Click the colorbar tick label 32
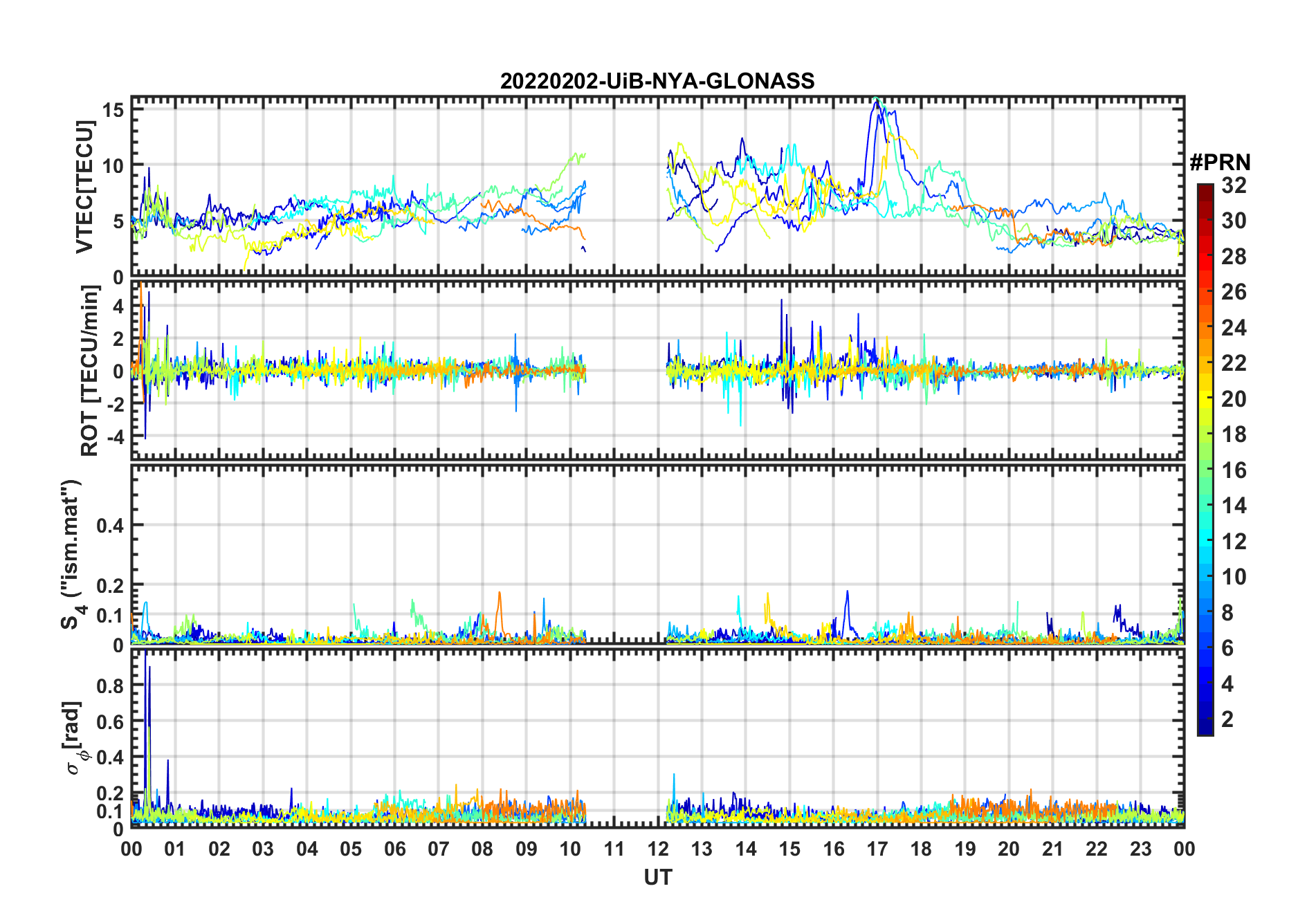The height and width of the screenshot is (920, 1316). coord(1234,185)
